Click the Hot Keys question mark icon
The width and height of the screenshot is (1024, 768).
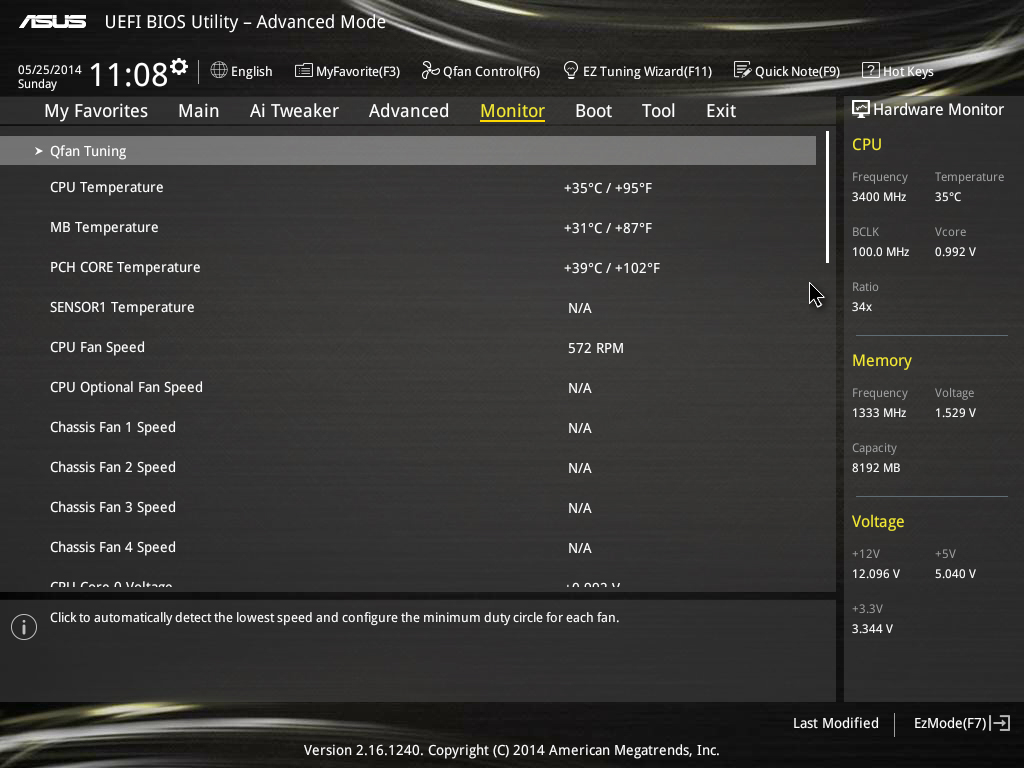[870, 70]
